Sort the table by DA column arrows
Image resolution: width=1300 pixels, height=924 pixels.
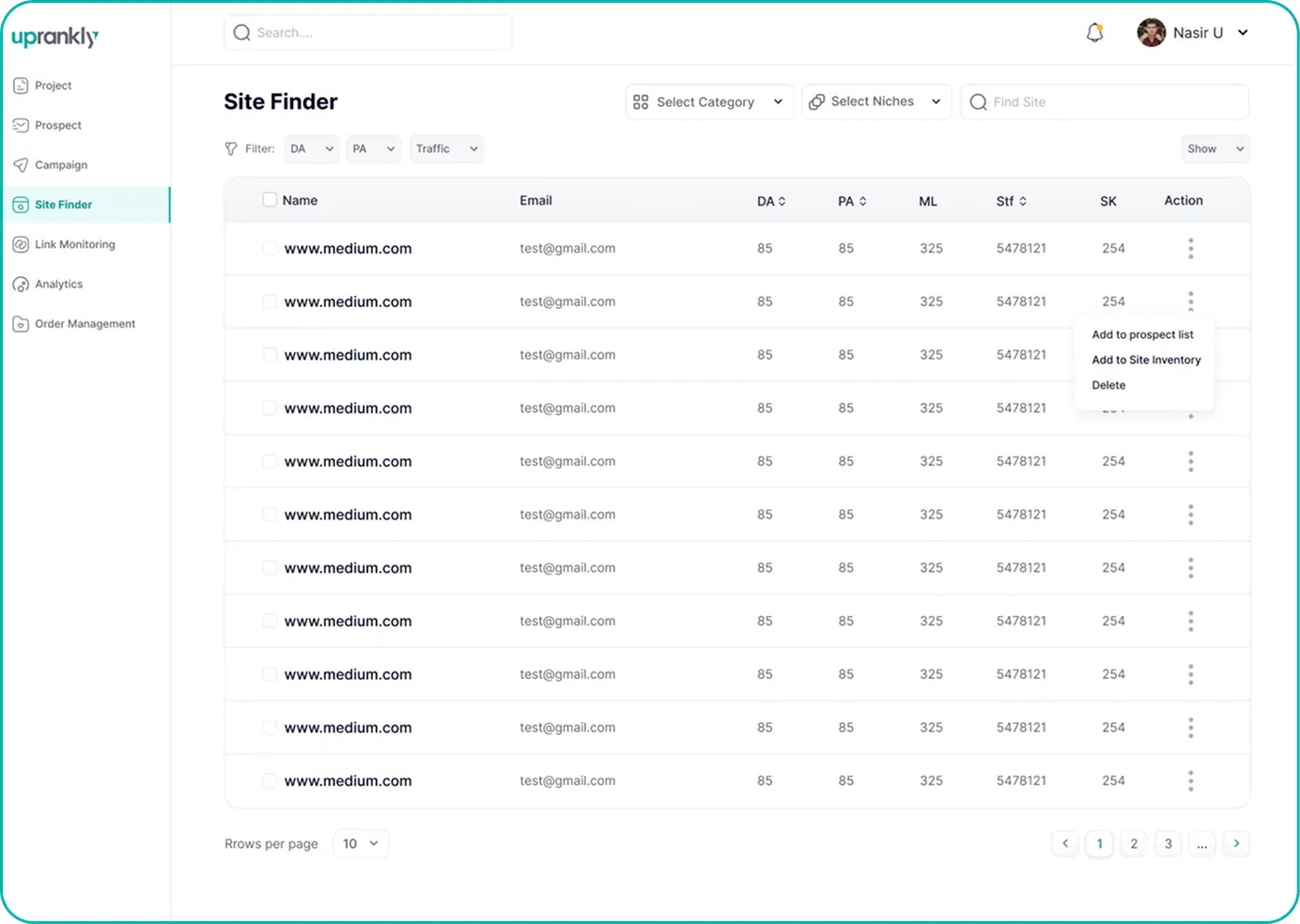782,201
